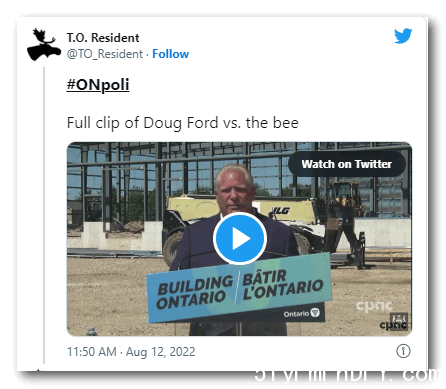Open the moose profile avatar

44,45
